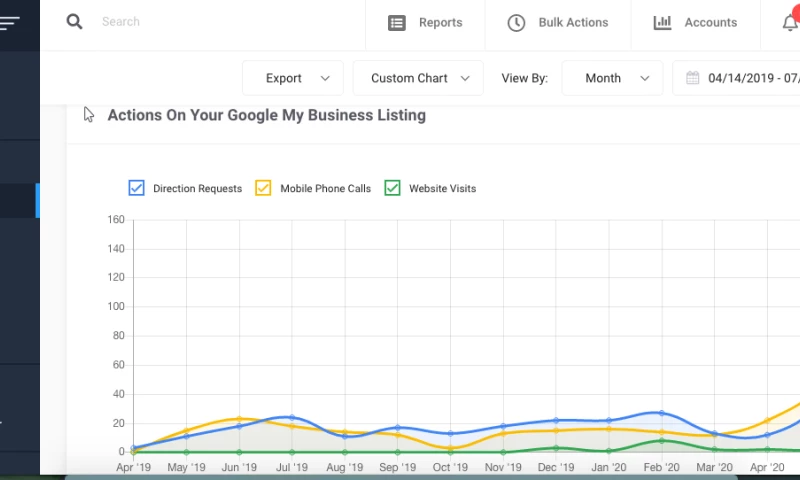Uncheck the Direction Requests series checkbox
800x480 pixels.
(x=137, y=188)
